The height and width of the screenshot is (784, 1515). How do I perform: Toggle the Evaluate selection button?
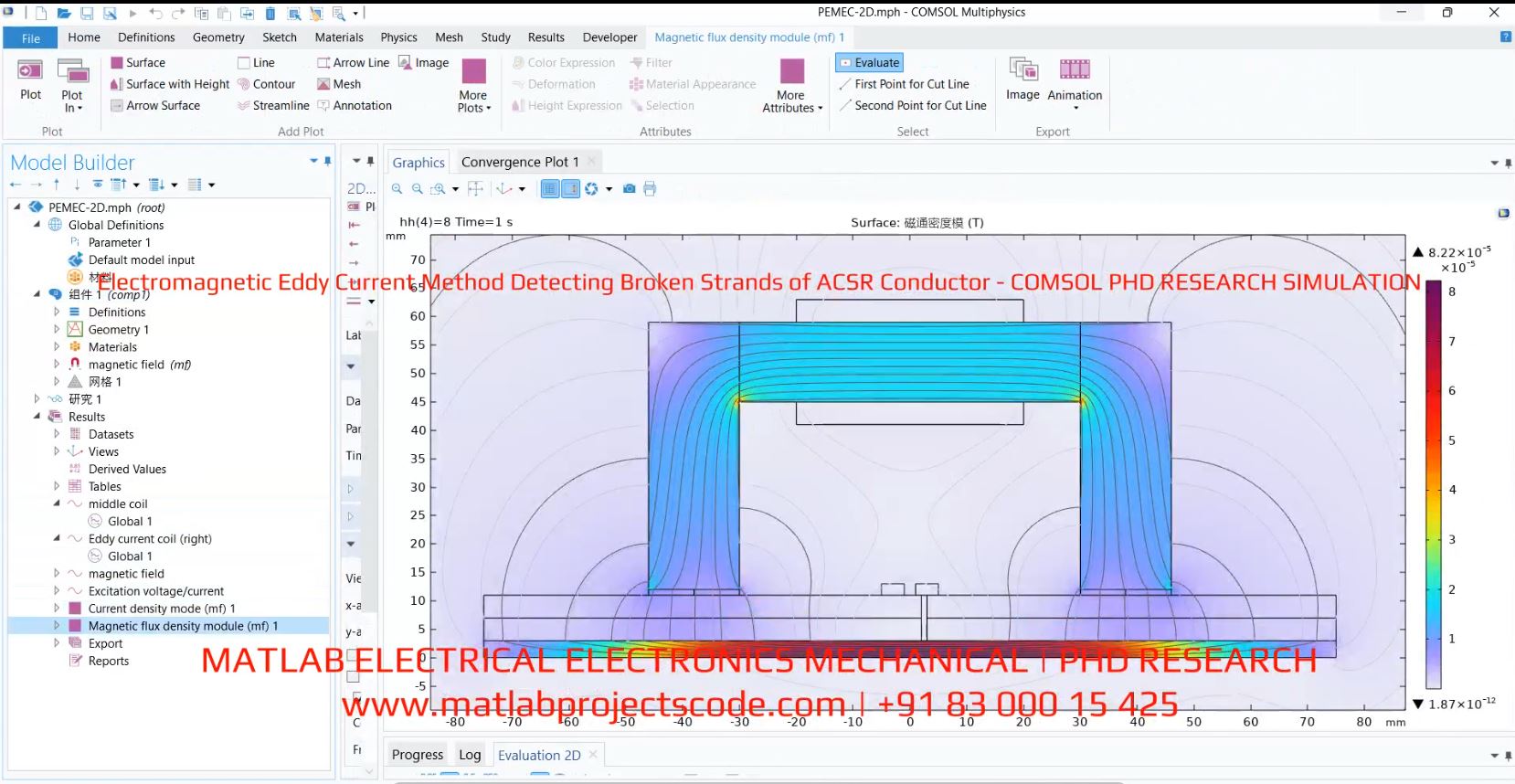coord(869,63)
